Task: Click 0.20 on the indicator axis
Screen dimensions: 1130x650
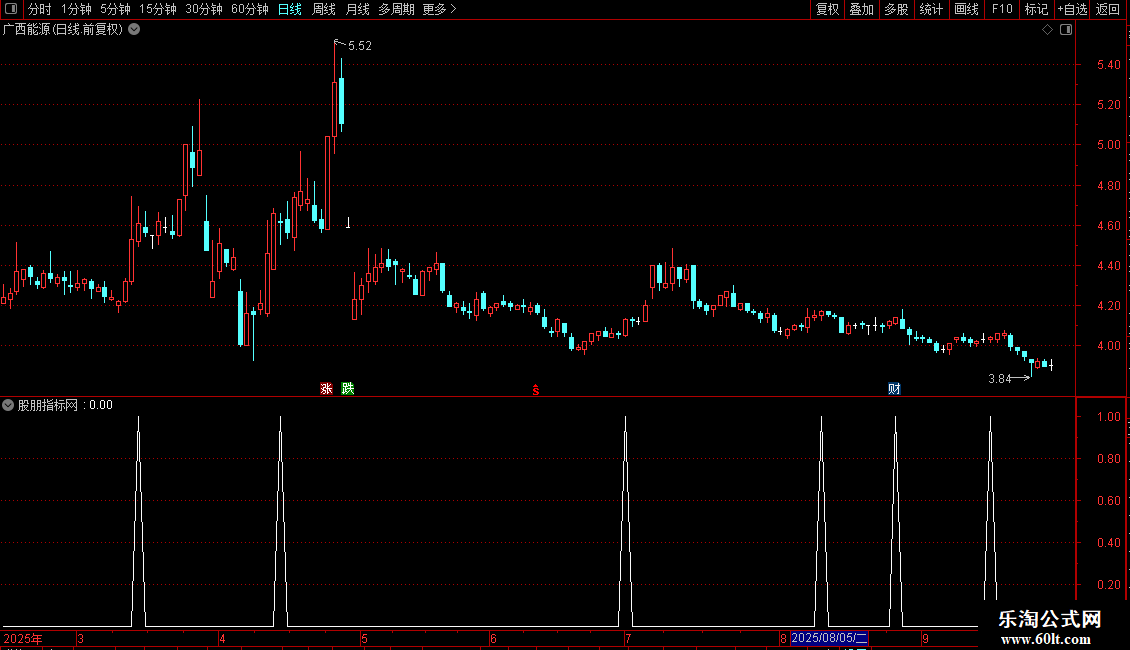Action: (1108, 584)
